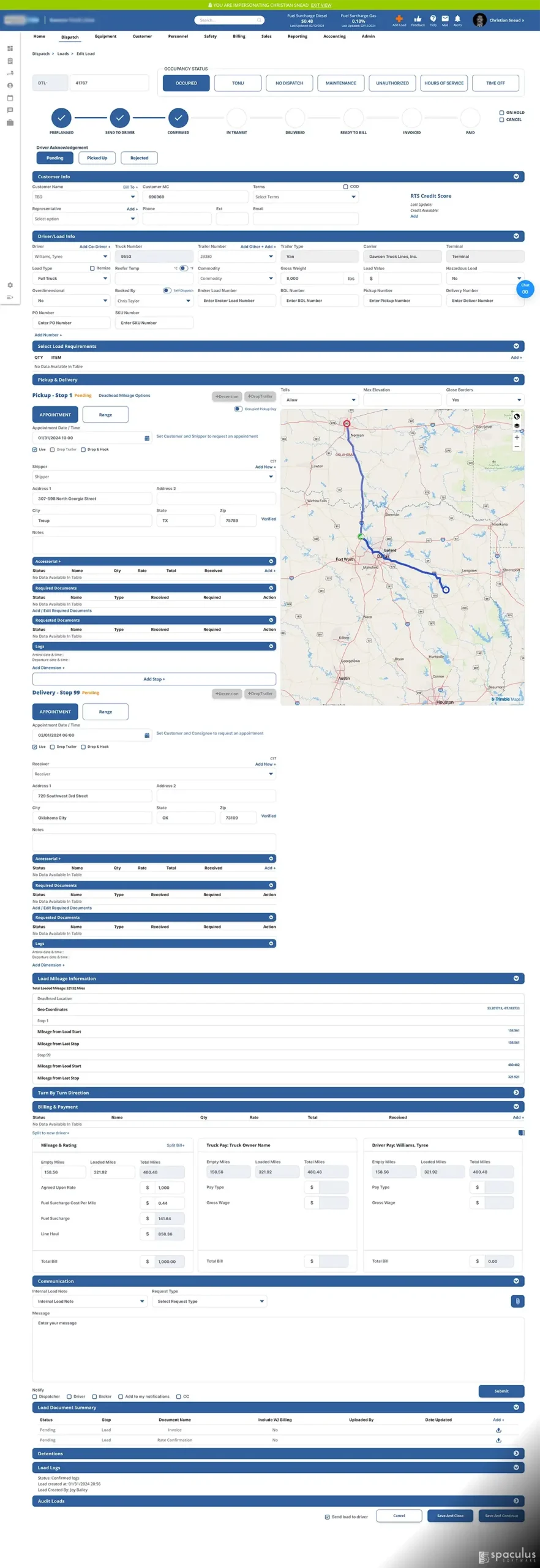
Task: Collapse the Customer Info section
Action: point(516,176)
